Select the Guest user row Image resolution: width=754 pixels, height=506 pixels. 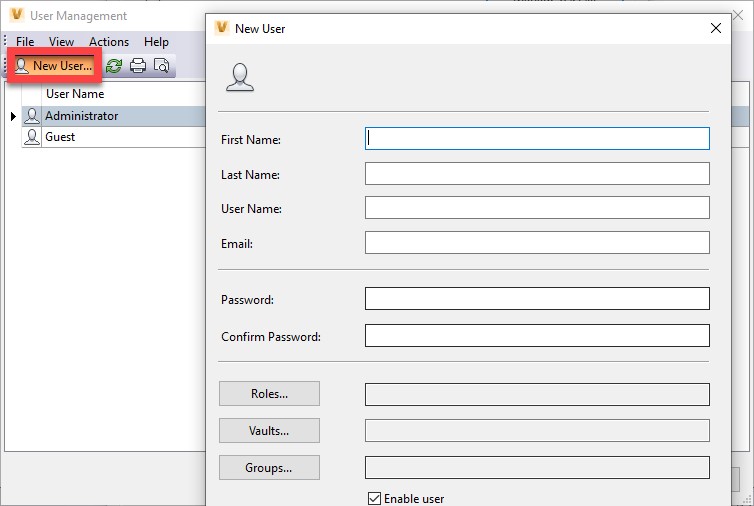coord(114,137)
